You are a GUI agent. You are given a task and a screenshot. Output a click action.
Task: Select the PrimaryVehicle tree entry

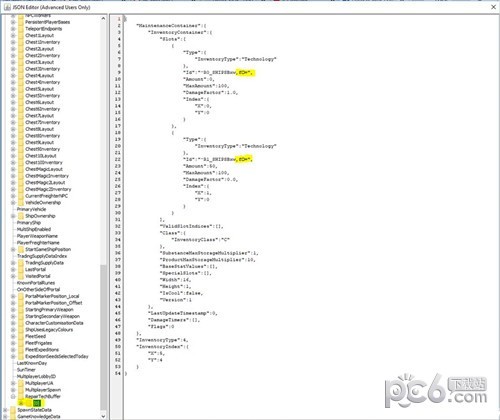[31, 209]
